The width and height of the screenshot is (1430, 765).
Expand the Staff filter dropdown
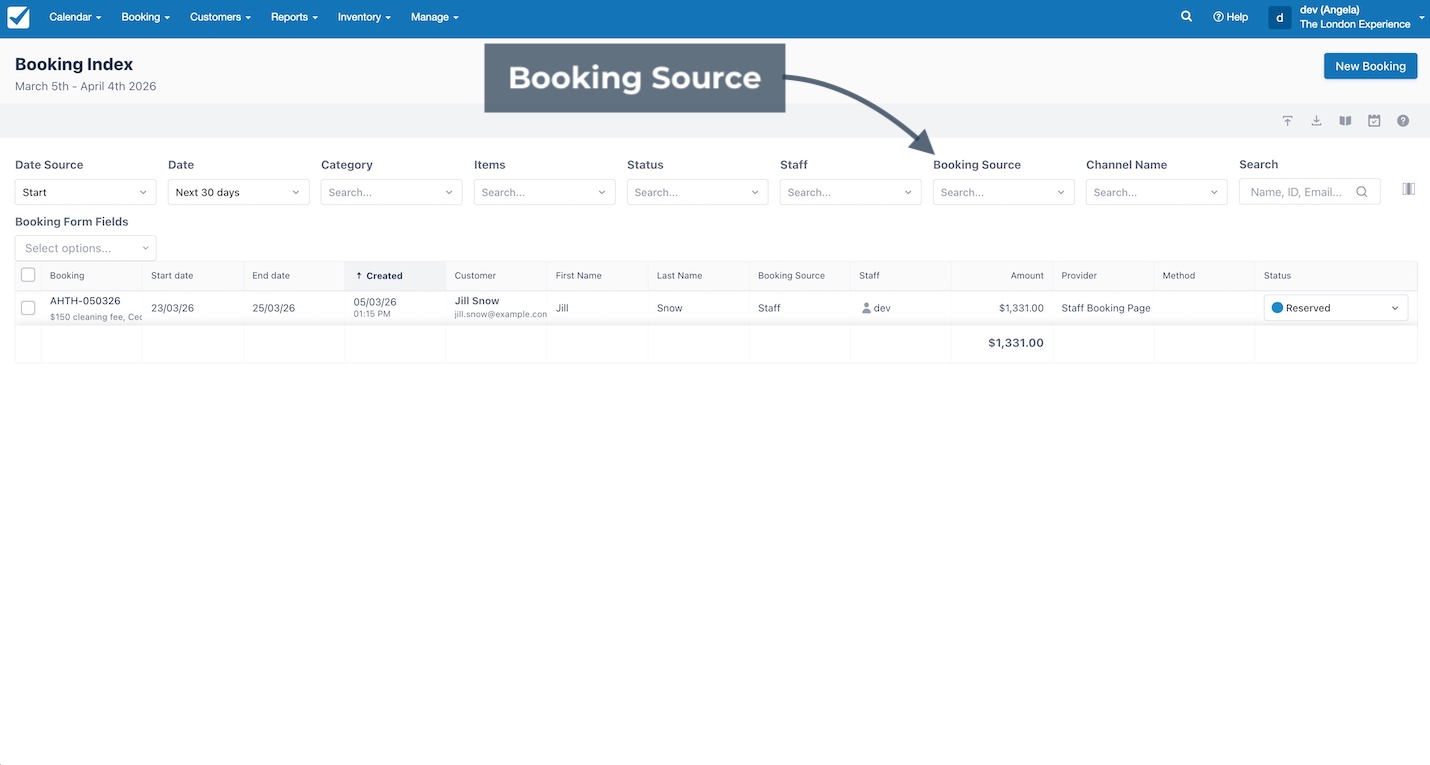(x=850, y=192)
